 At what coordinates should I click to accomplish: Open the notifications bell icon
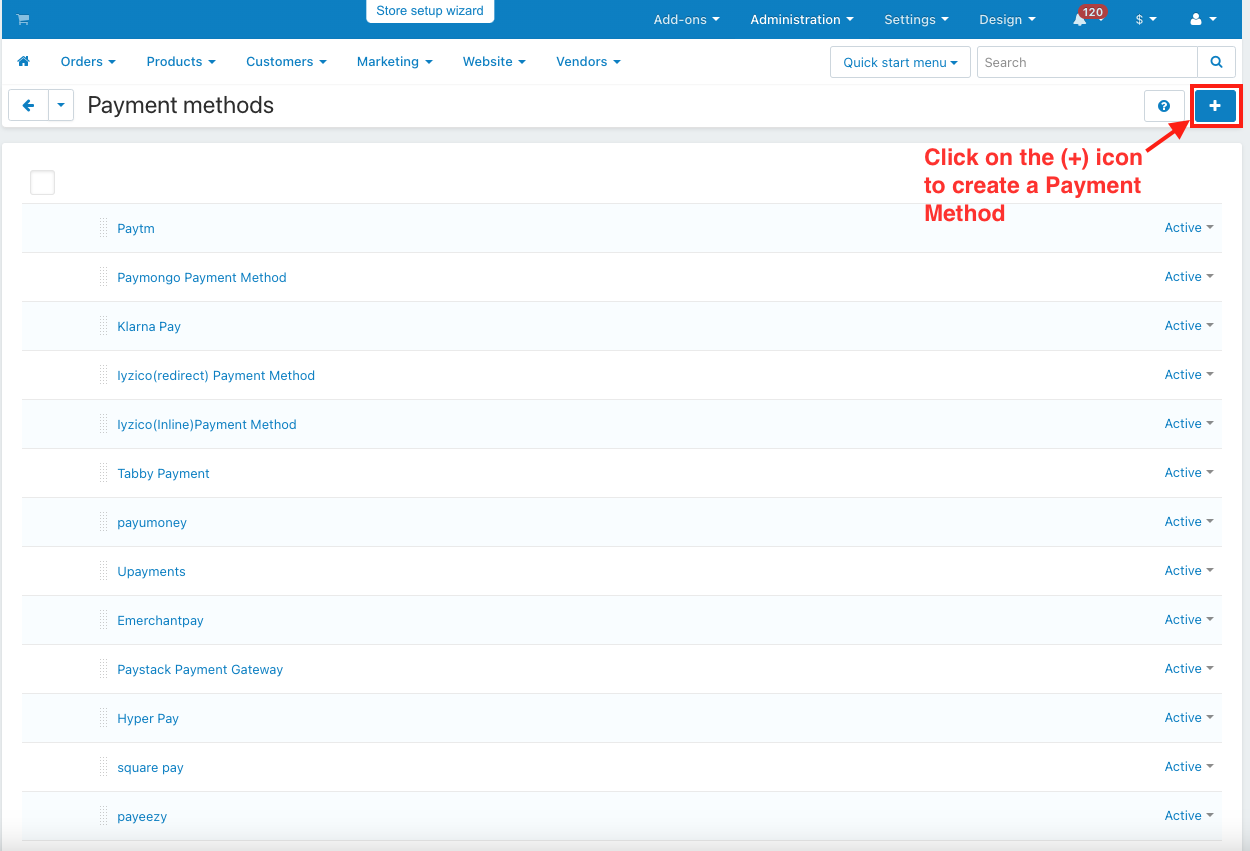pyautogui.click(x=1081, y=20)
